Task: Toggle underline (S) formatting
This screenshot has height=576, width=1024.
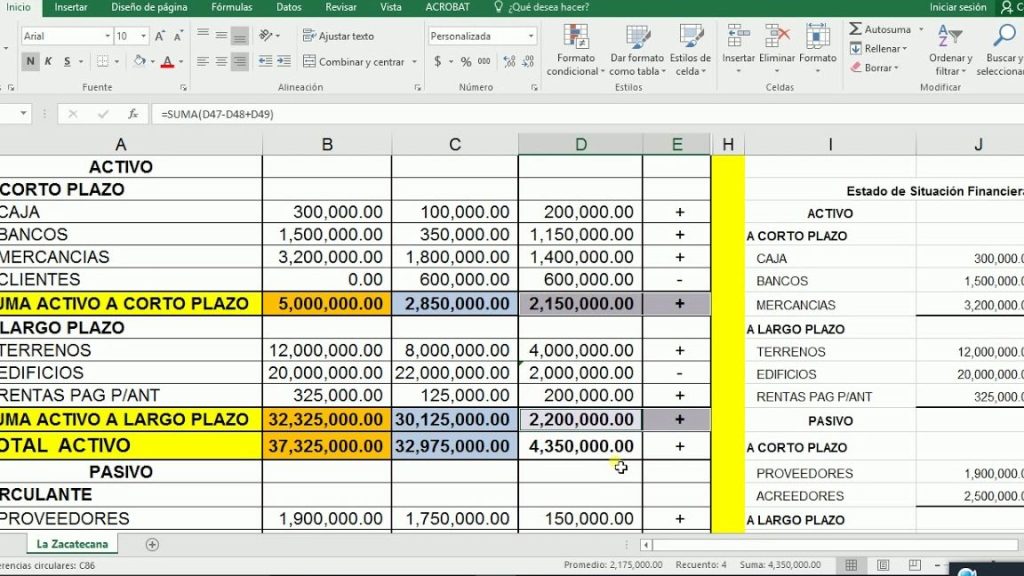Action: point(67,62)
